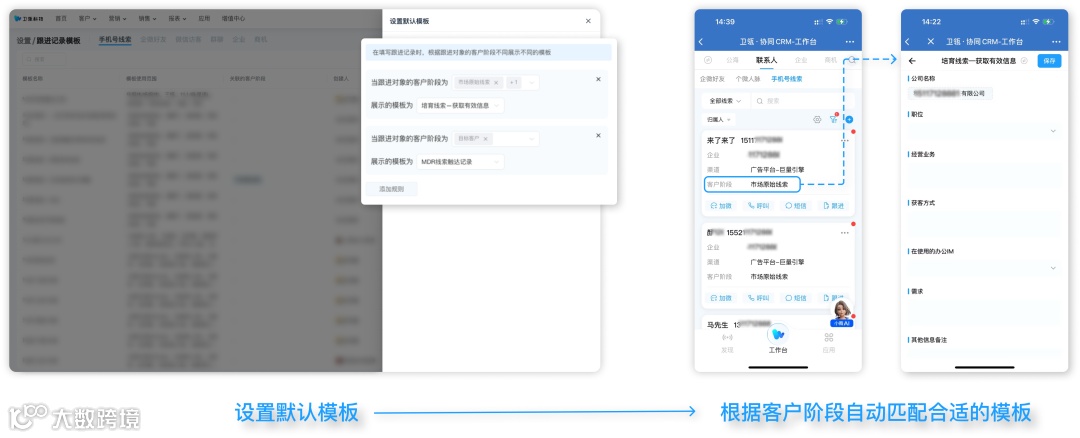Select the 个微人脉 sub-tab
This screenshot has height=438, width=1080.
pos(749,79)
